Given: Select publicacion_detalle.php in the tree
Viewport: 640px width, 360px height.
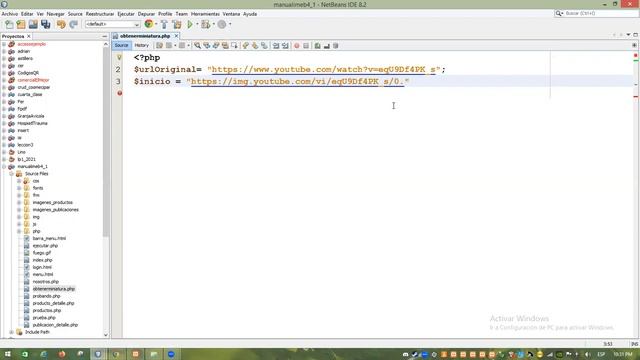Looking at the screenshot, I should [55, 325].
